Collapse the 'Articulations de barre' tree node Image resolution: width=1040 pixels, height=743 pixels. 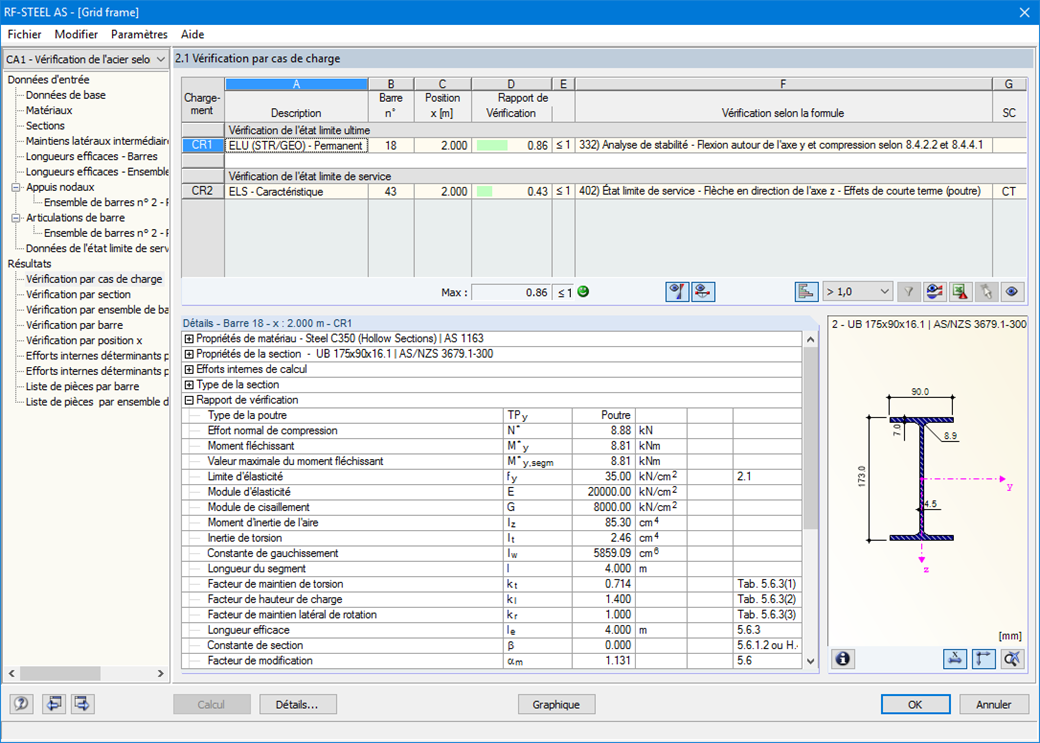point(16,218)
